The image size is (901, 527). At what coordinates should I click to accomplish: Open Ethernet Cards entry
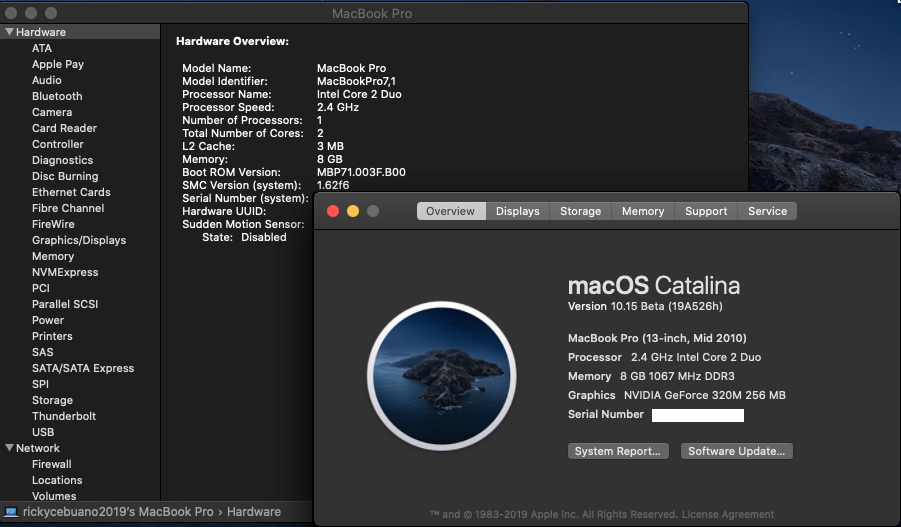71,193
